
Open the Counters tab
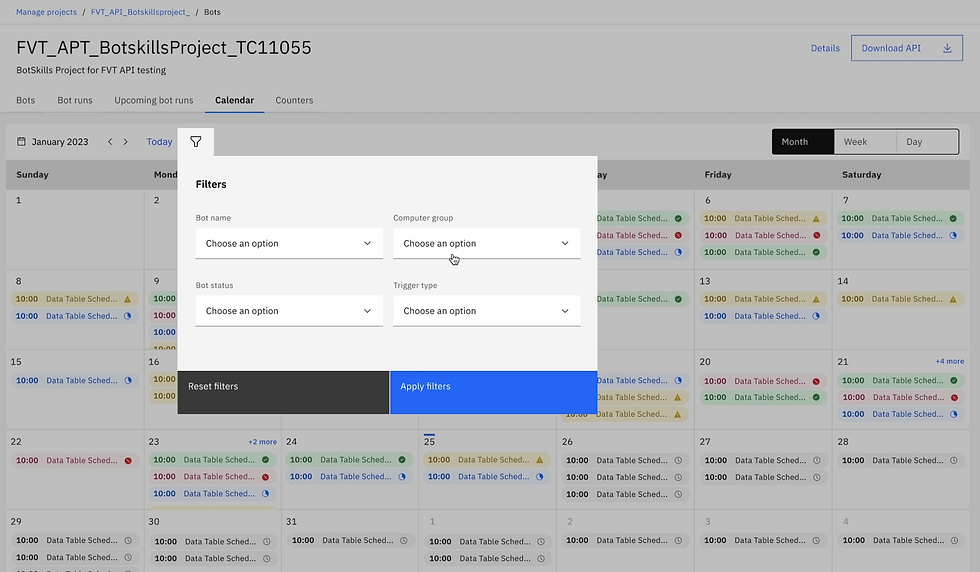tap(294, 100)
